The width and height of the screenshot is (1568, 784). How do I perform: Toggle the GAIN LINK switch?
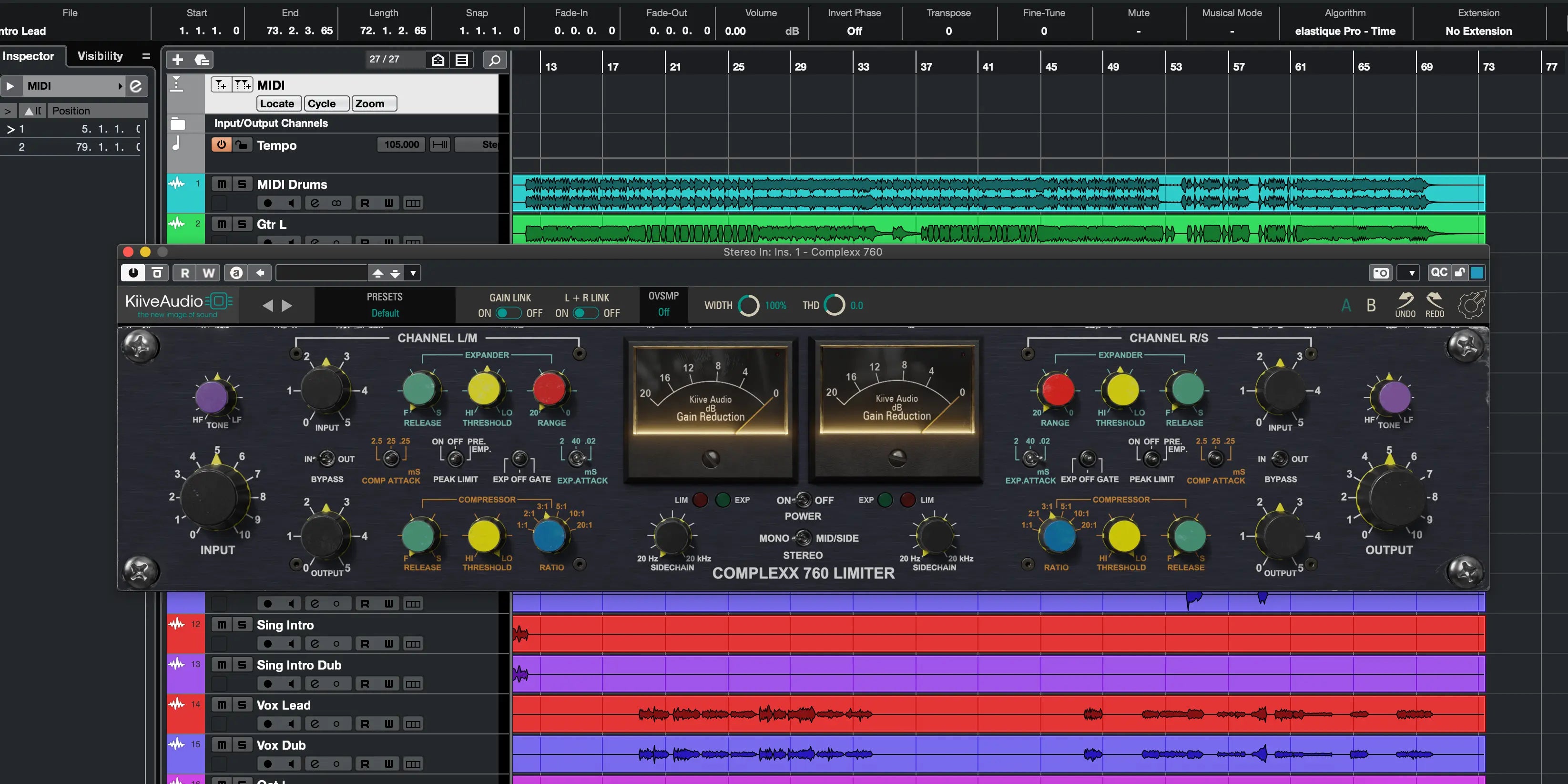coord(508,313)
